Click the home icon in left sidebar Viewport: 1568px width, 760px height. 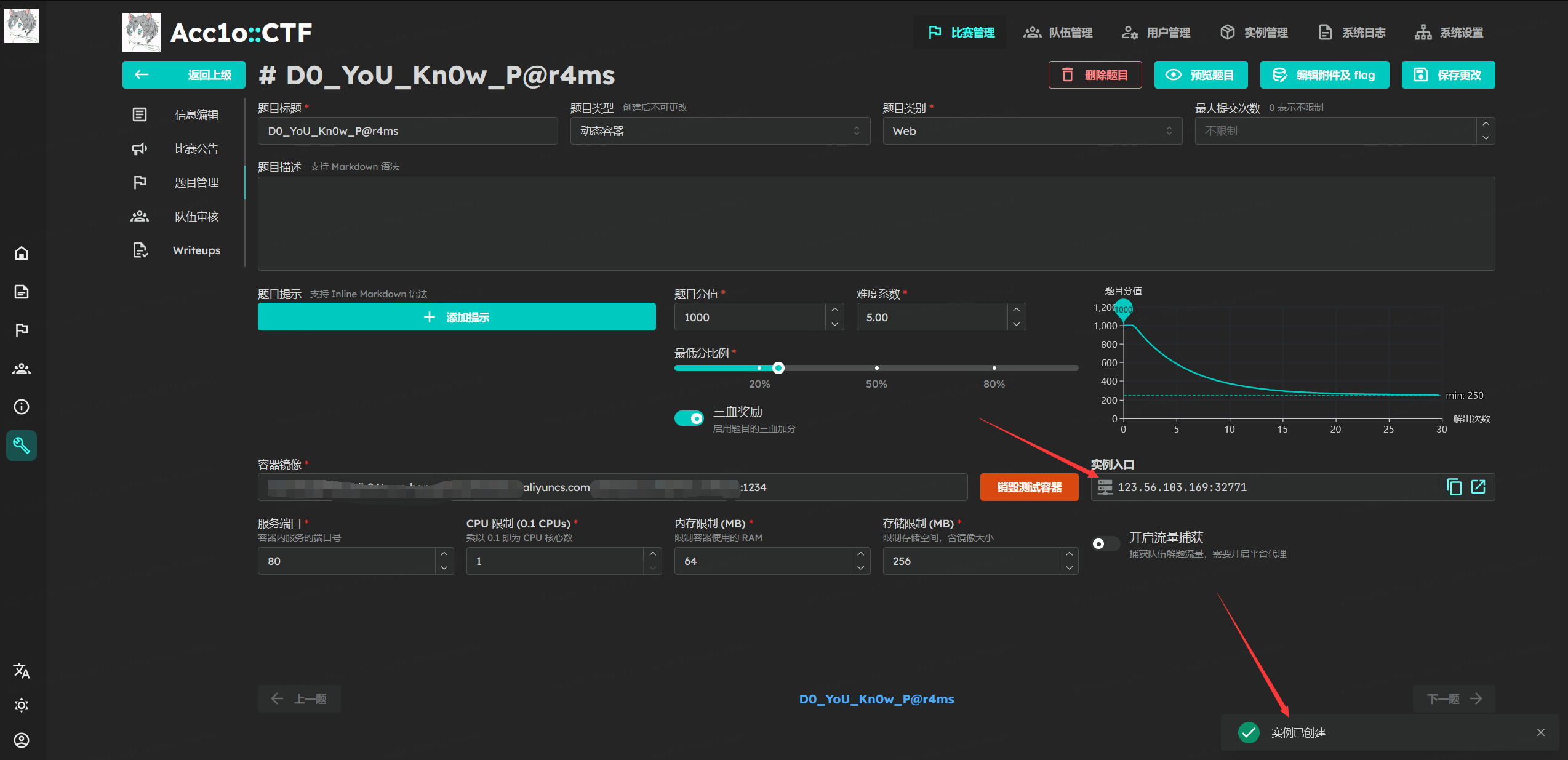(22, 253)
